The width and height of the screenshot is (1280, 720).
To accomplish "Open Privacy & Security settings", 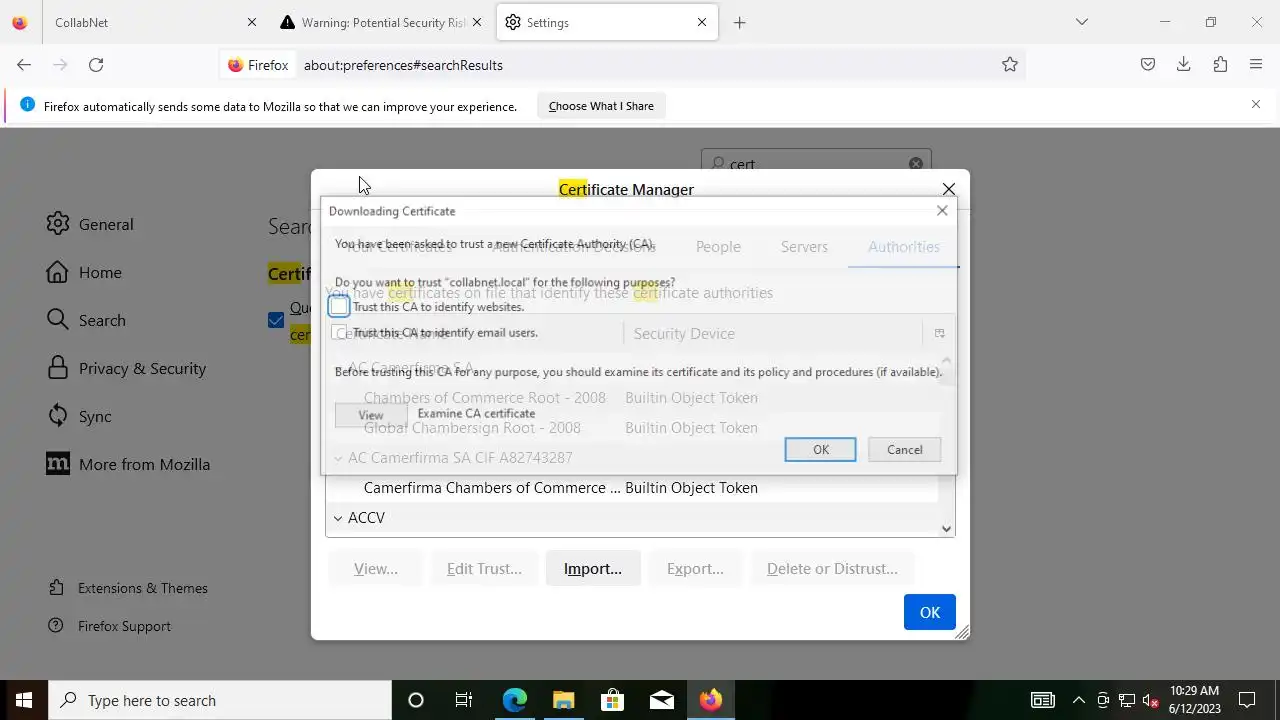I will [142, 368].
